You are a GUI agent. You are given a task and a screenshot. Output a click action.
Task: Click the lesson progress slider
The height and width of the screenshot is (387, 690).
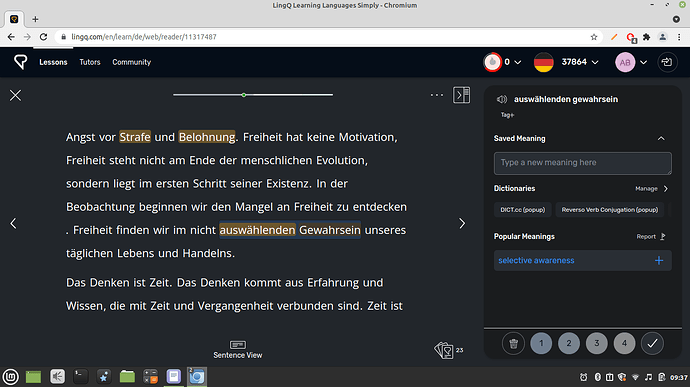pyautogui.click(x=253, y=95)
